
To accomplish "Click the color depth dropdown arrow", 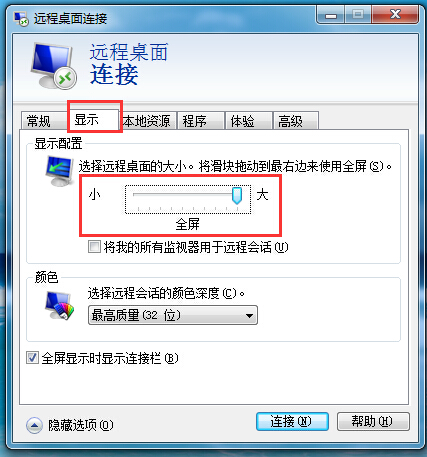I will pos(249,315).
